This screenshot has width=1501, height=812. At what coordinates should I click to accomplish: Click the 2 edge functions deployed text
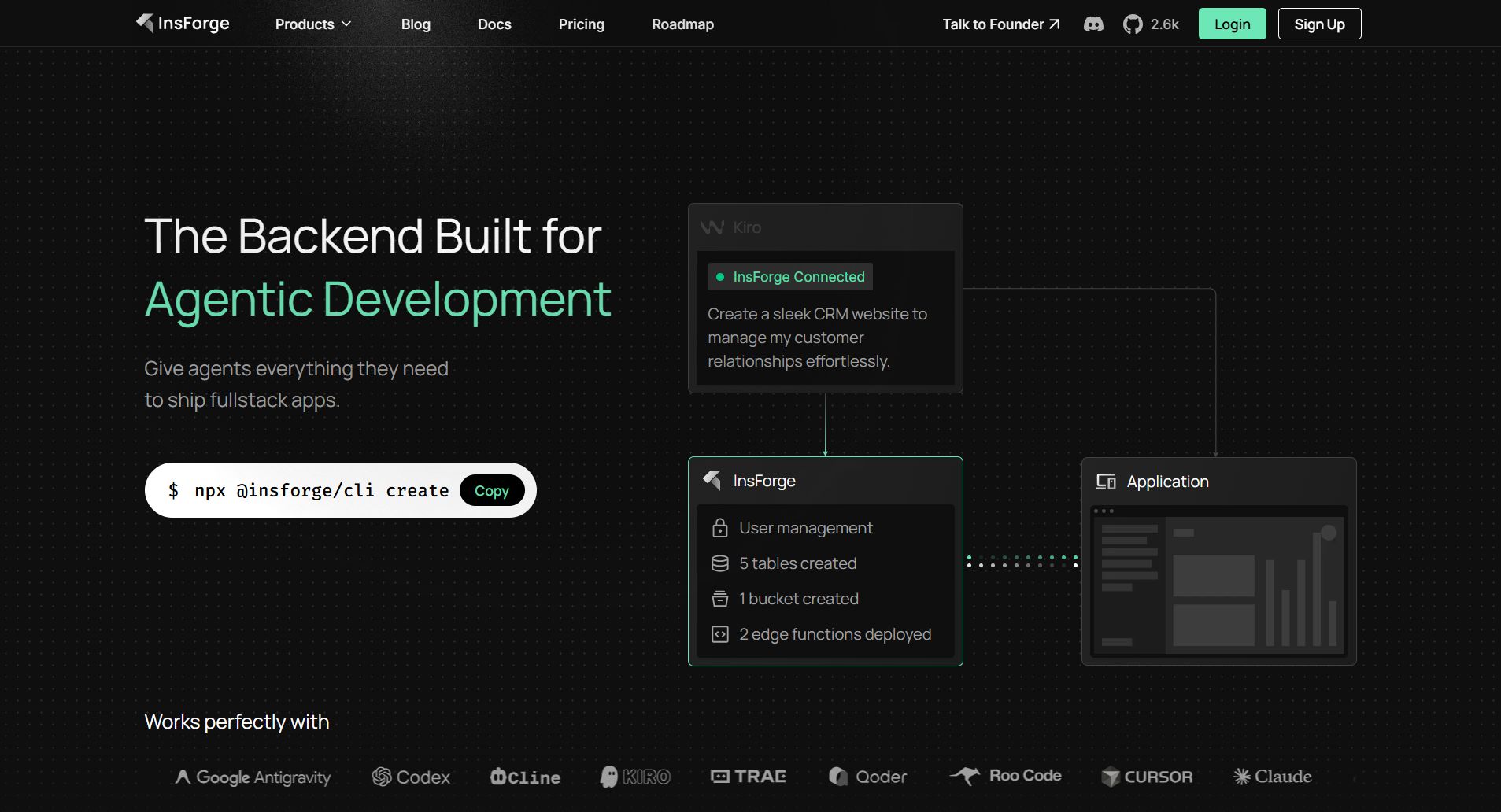(835, 634)
